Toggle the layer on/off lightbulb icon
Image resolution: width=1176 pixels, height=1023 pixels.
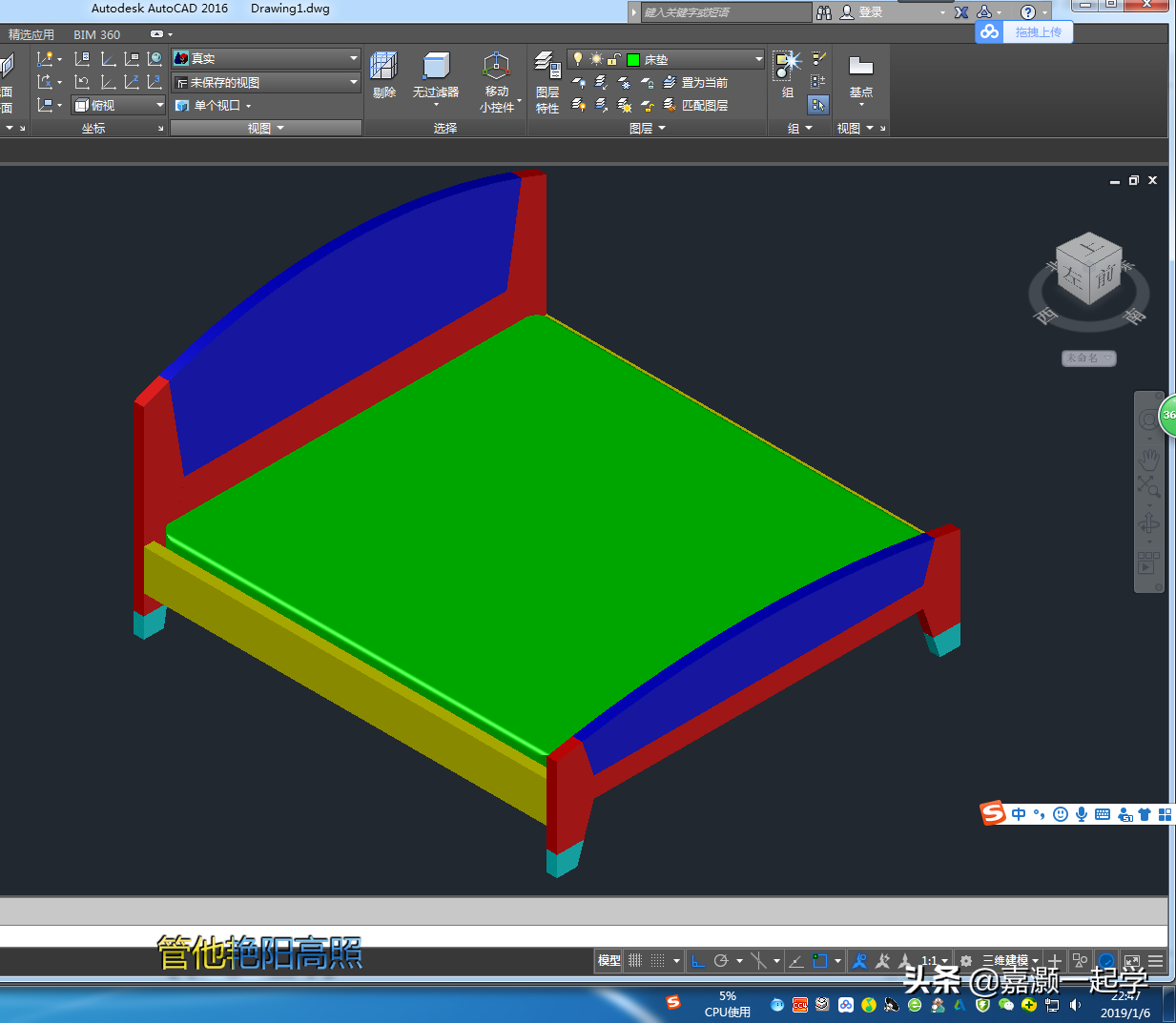click(577, 59)
